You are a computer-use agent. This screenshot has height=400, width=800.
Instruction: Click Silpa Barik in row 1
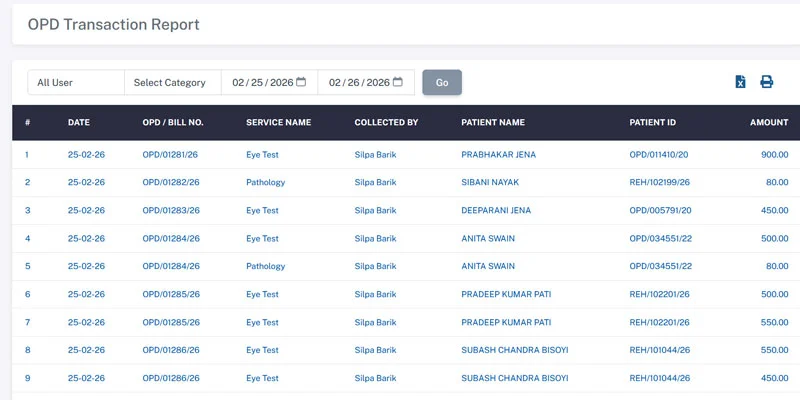pyautogui.click(x=376, y=155)
